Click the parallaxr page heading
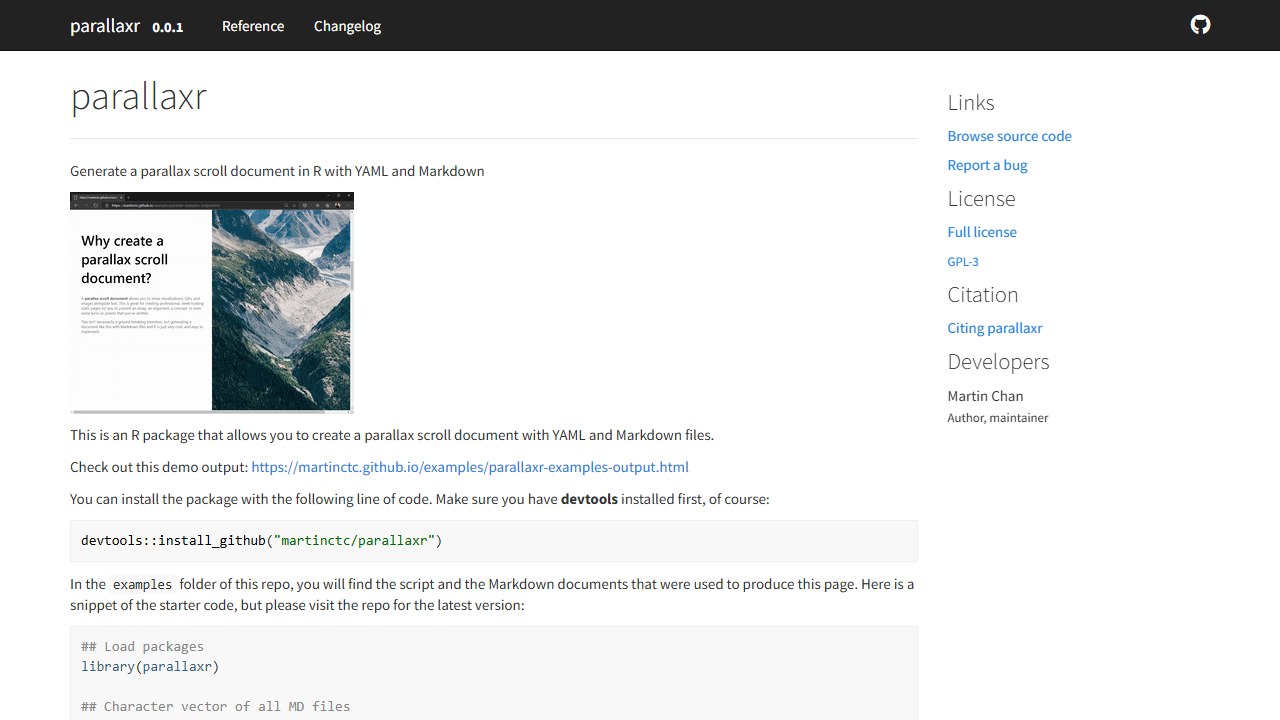The image size is (1280, 720). click(138, 97)
